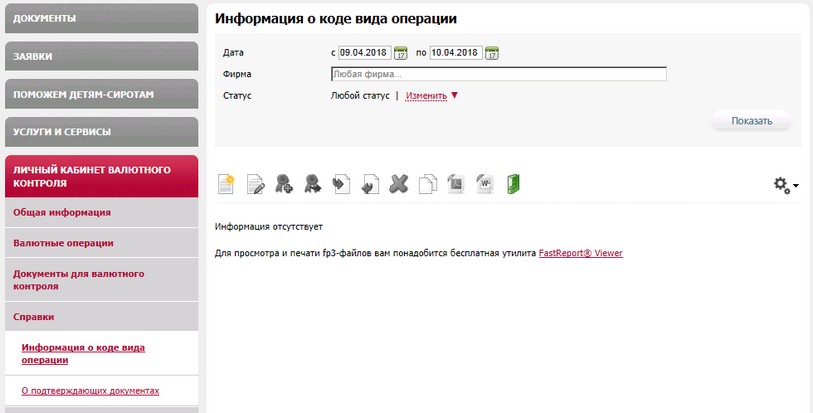Open 'О подтверждающих документах' link
The height and width of the screenshot is (413, 813).
90,391
